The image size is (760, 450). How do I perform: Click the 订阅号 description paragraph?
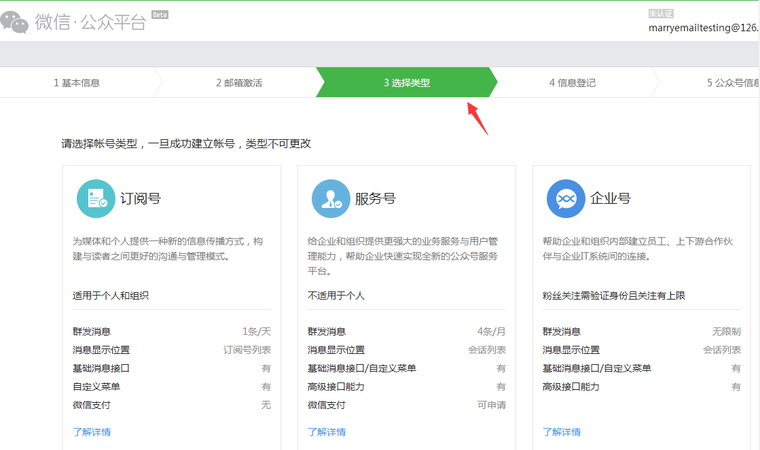tap(168, 249)
